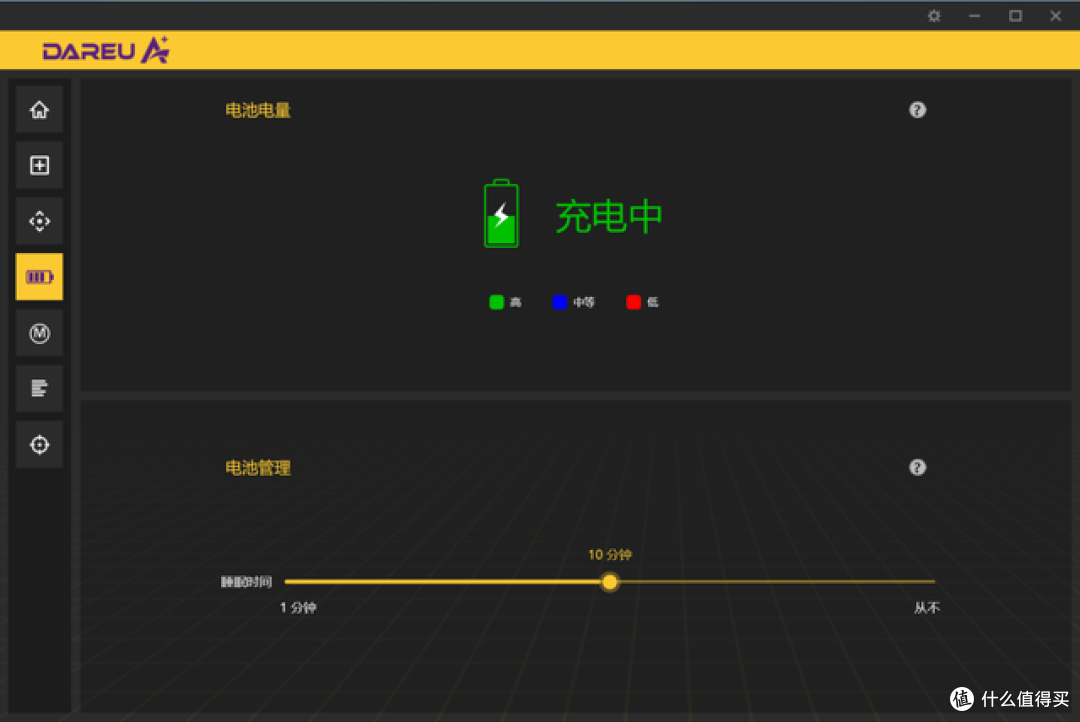Click the DAREU logo
Viewport: 1080px width, 722px height.
[x=105, y=50]
